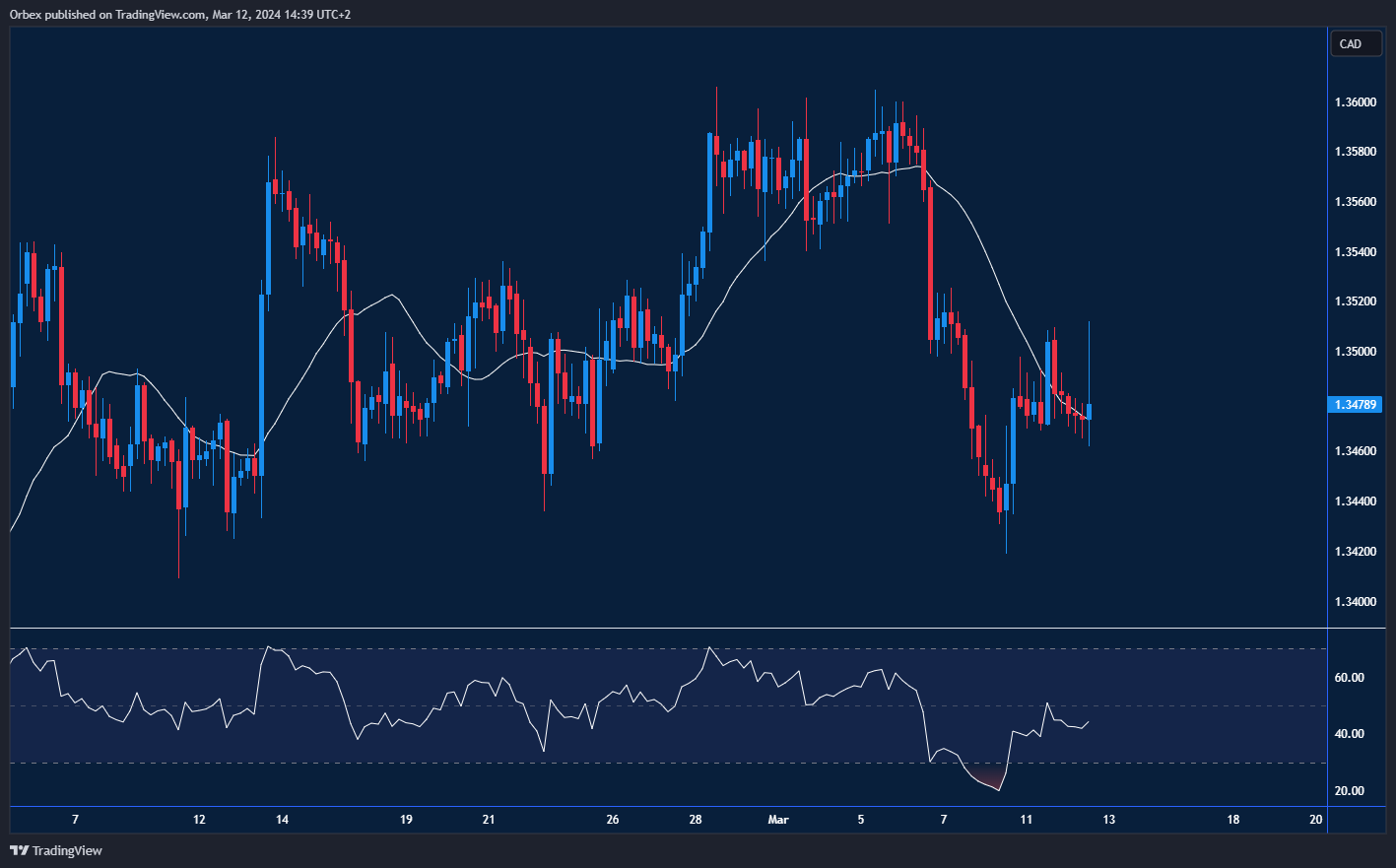Click the 1.35000 price level on scale
This screenshot has height=868, width=1396.
click(x=1356, y=352)
